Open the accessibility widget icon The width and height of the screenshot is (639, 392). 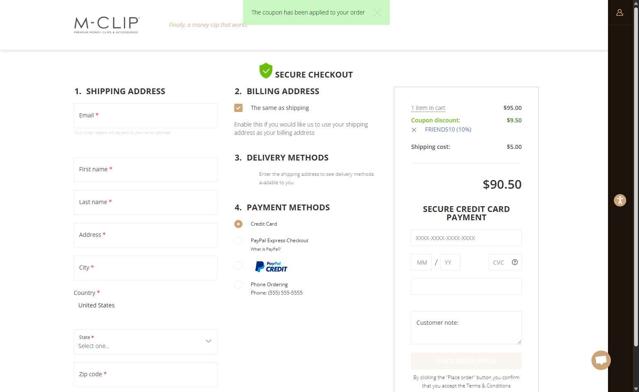[620, 200]
